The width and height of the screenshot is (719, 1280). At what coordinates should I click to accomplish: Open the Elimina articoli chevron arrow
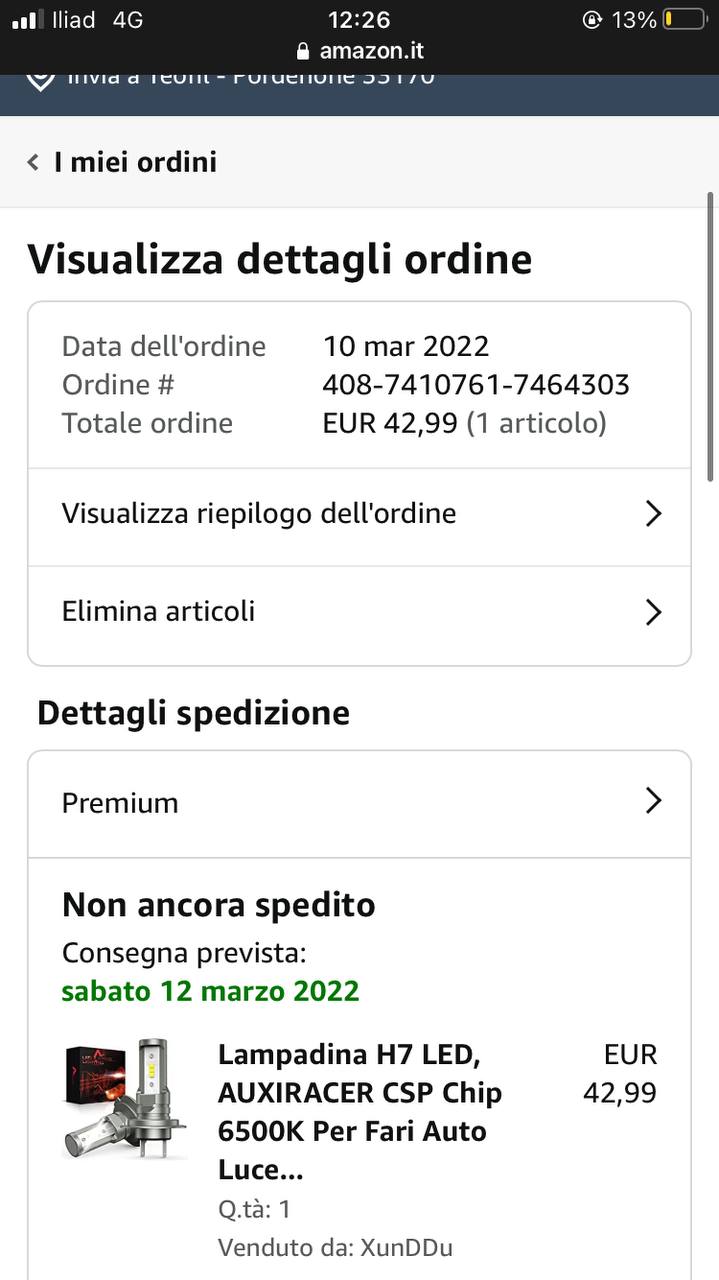tap(653, 612)
